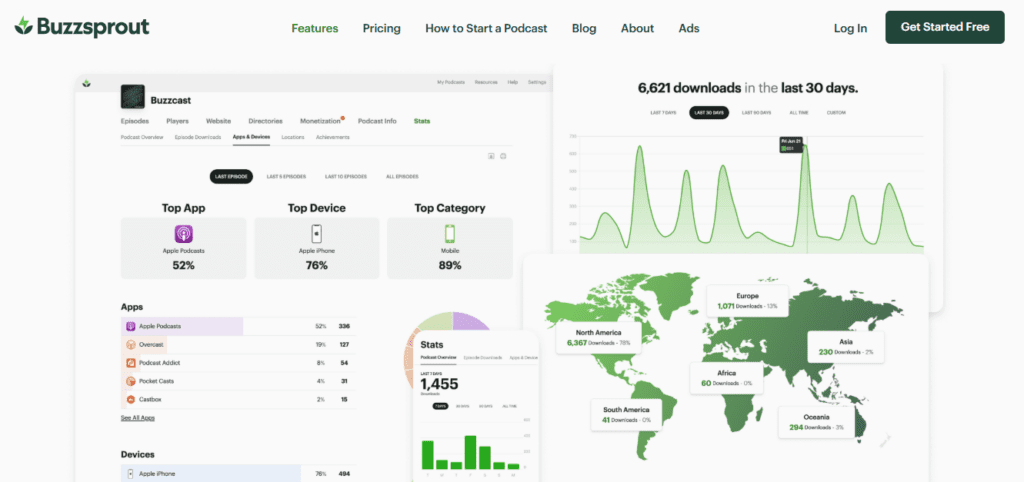The height and width of the screenshot is (482, 1024).
Task: Open My Podcasts in dashboard header
Action: click(x=451, y=82)
